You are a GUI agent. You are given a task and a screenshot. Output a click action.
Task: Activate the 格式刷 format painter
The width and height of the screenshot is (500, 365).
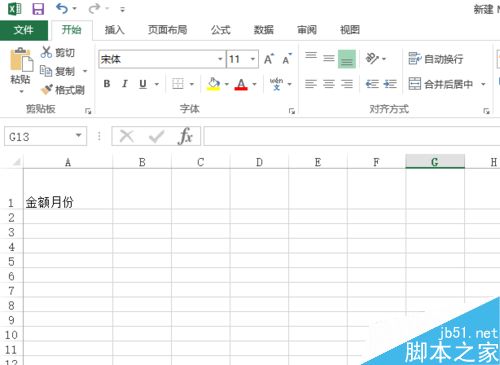[x=62, y=90]
